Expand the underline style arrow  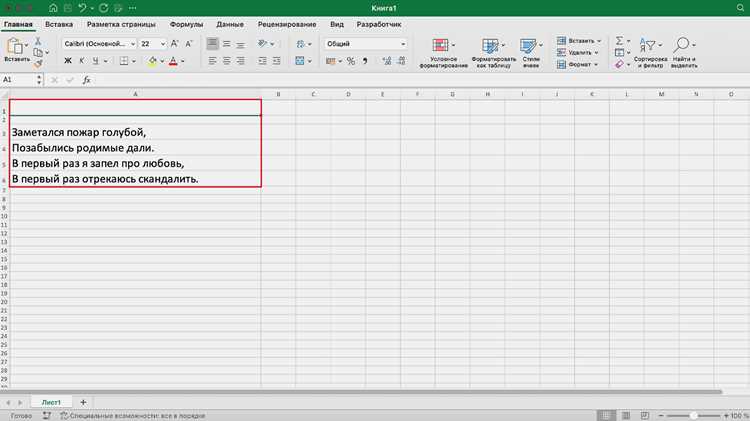[x=106, y=61]
